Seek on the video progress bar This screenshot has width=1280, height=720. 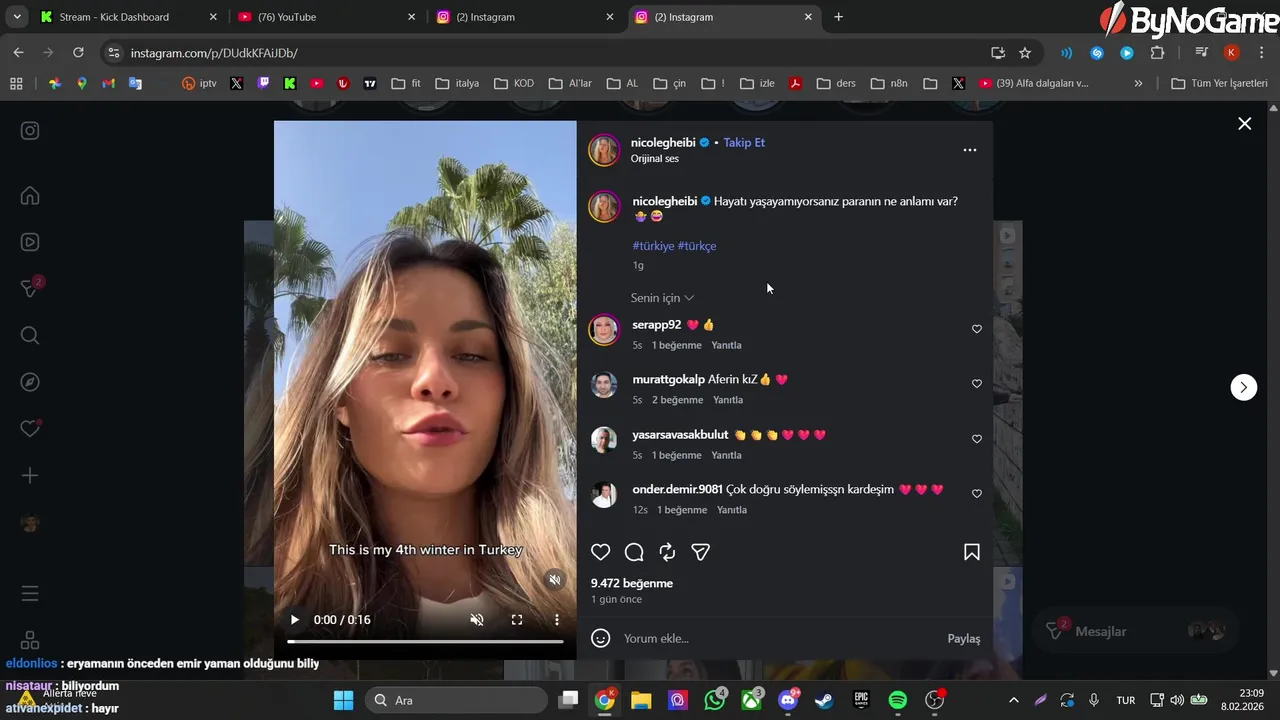[425, 641]
